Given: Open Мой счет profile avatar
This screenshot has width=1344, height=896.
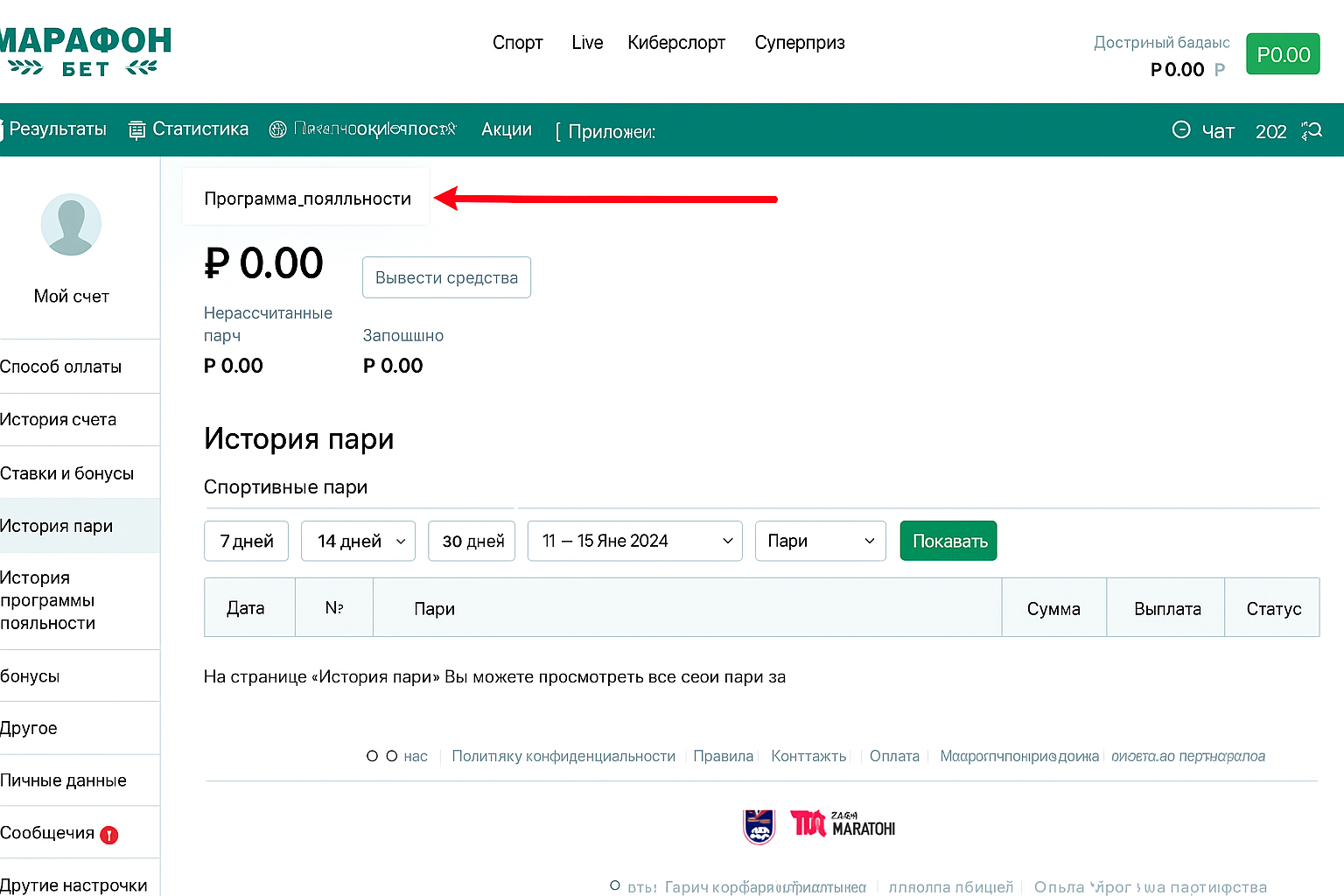Looking at the screenshot, I should tap(71, 224).
